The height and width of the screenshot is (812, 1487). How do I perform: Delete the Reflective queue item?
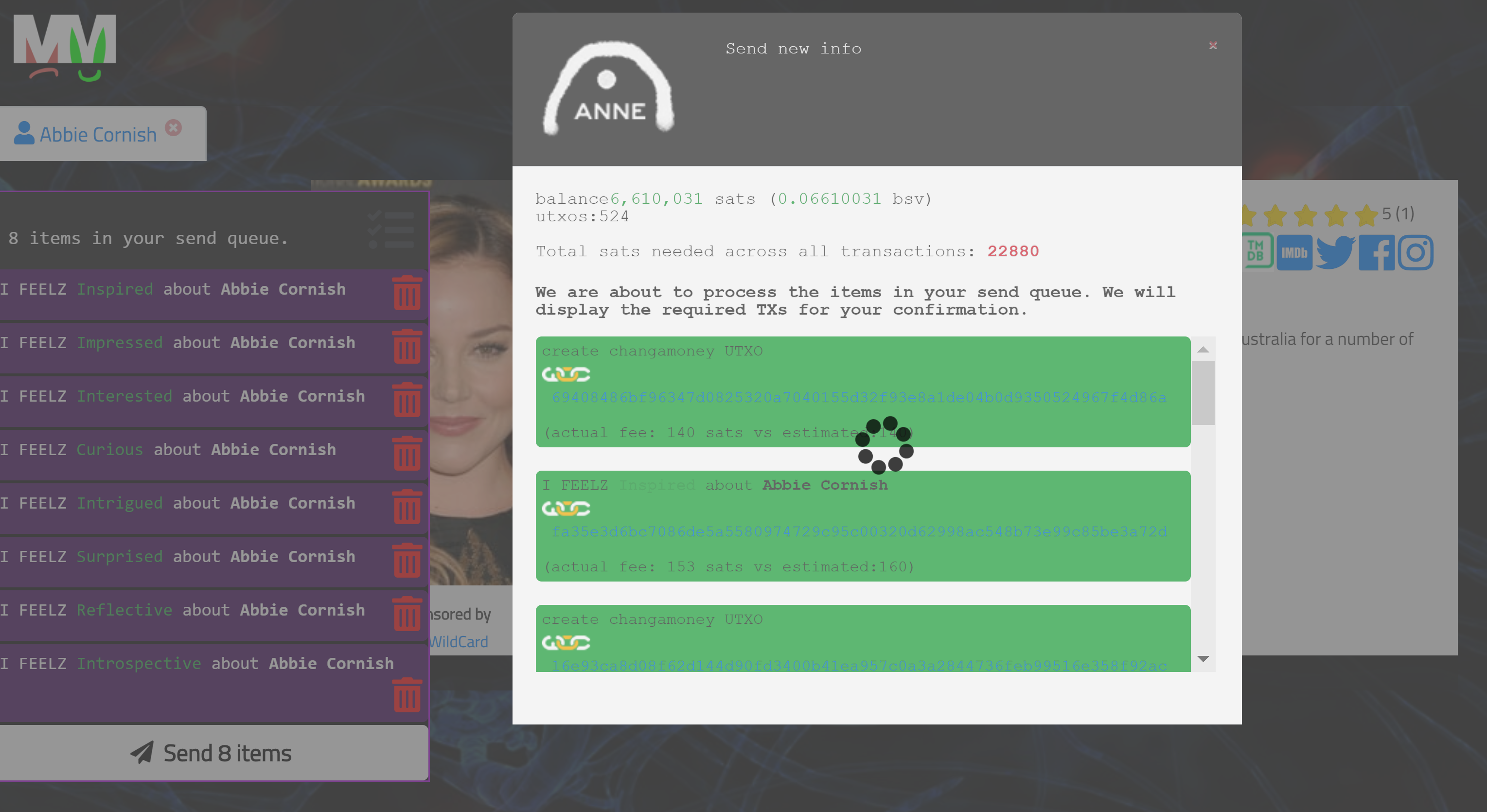pyautogui.click(x=407, y=614)
